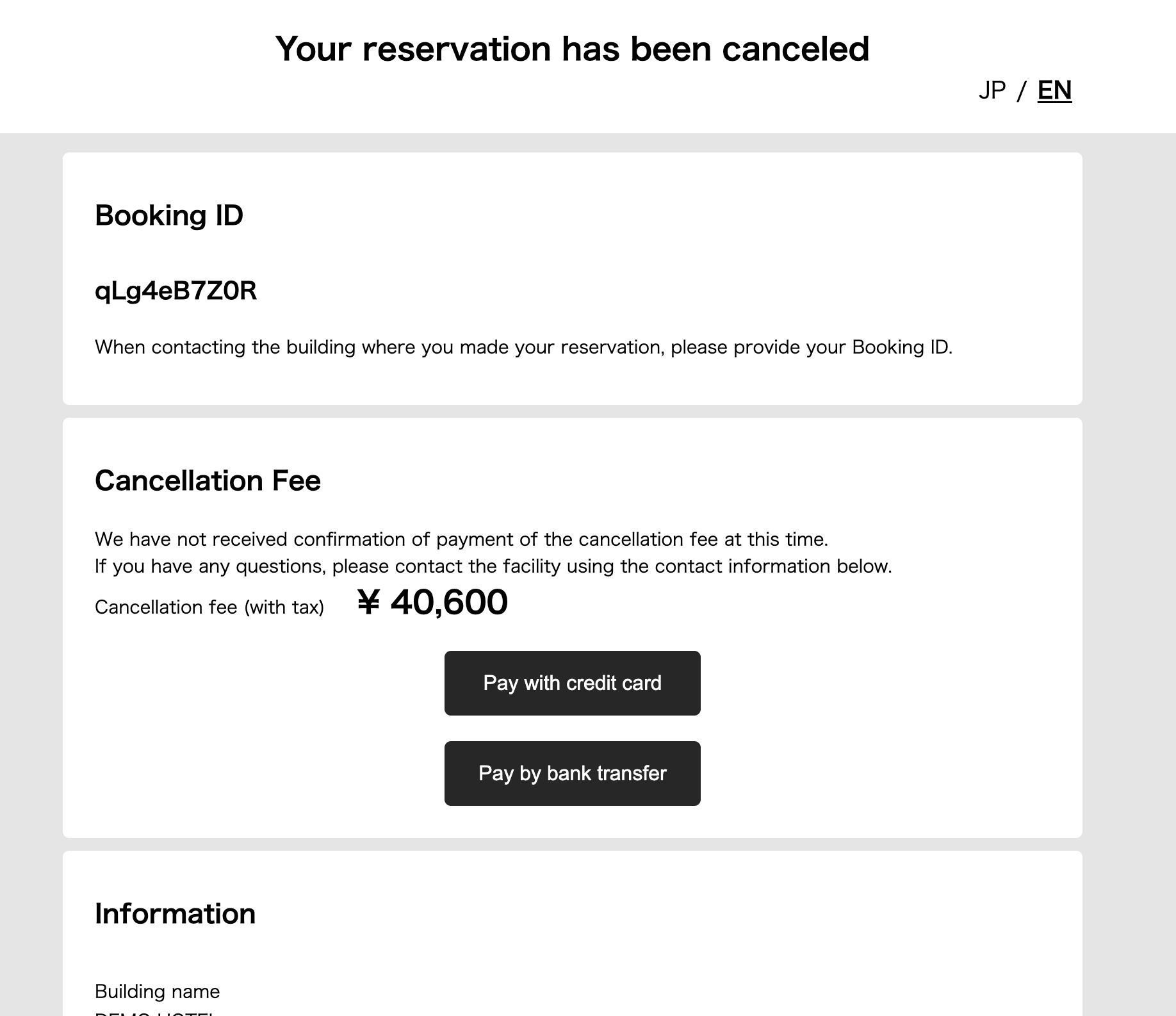
Task: Click the Booking ID heading
Action: (169, 215)
